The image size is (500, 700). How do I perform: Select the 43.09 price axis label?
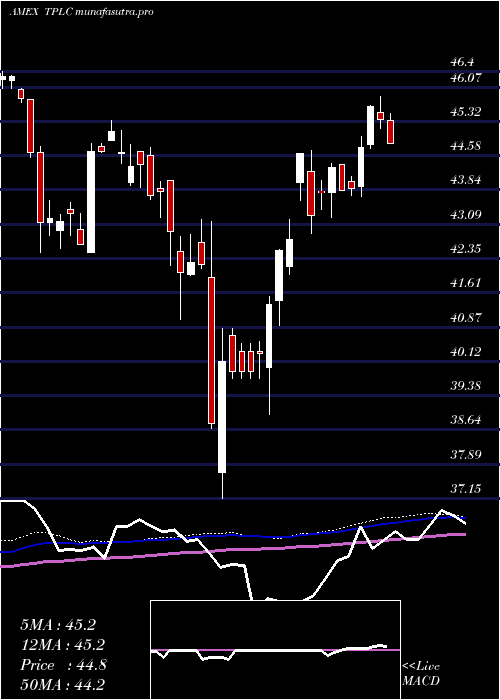point(466,214)
